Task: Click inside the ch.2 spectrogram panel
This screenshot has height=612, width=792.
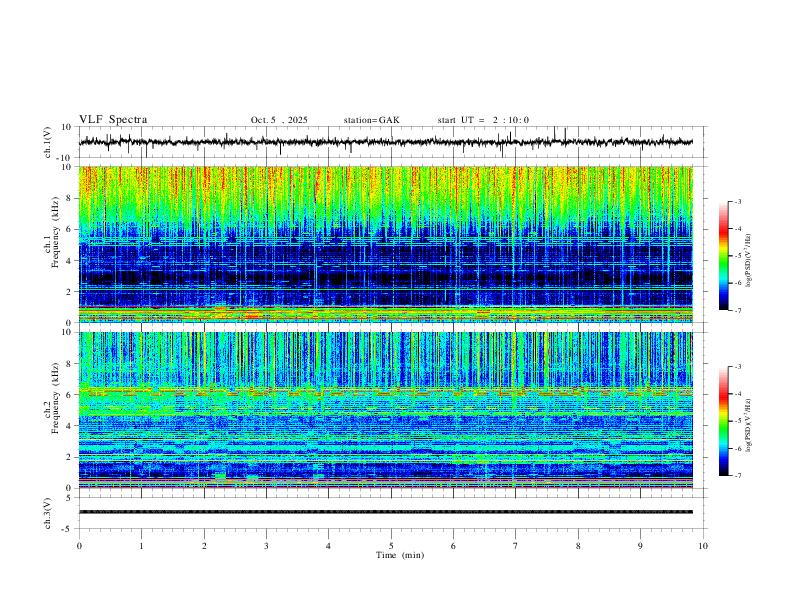Action: click(x=385, y=410)
